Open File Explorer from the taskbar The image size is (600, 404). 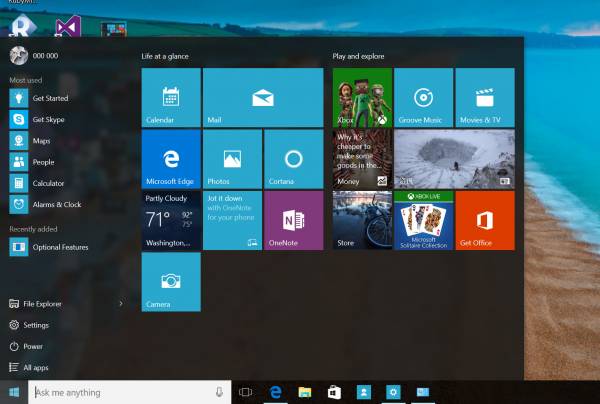click(x=305, y=392)
